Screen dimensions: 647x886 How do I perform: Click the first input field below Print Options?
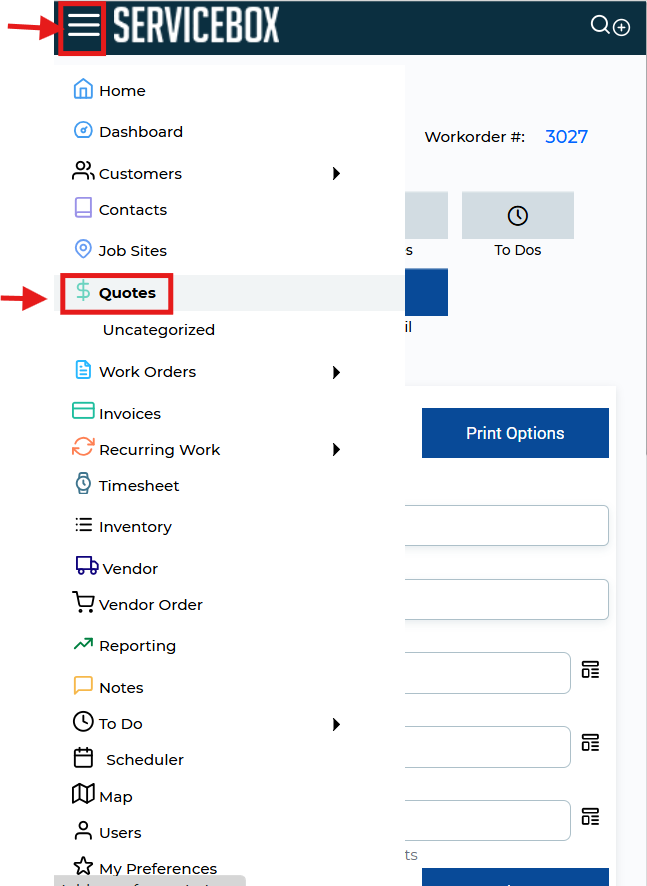click(507, 525)
